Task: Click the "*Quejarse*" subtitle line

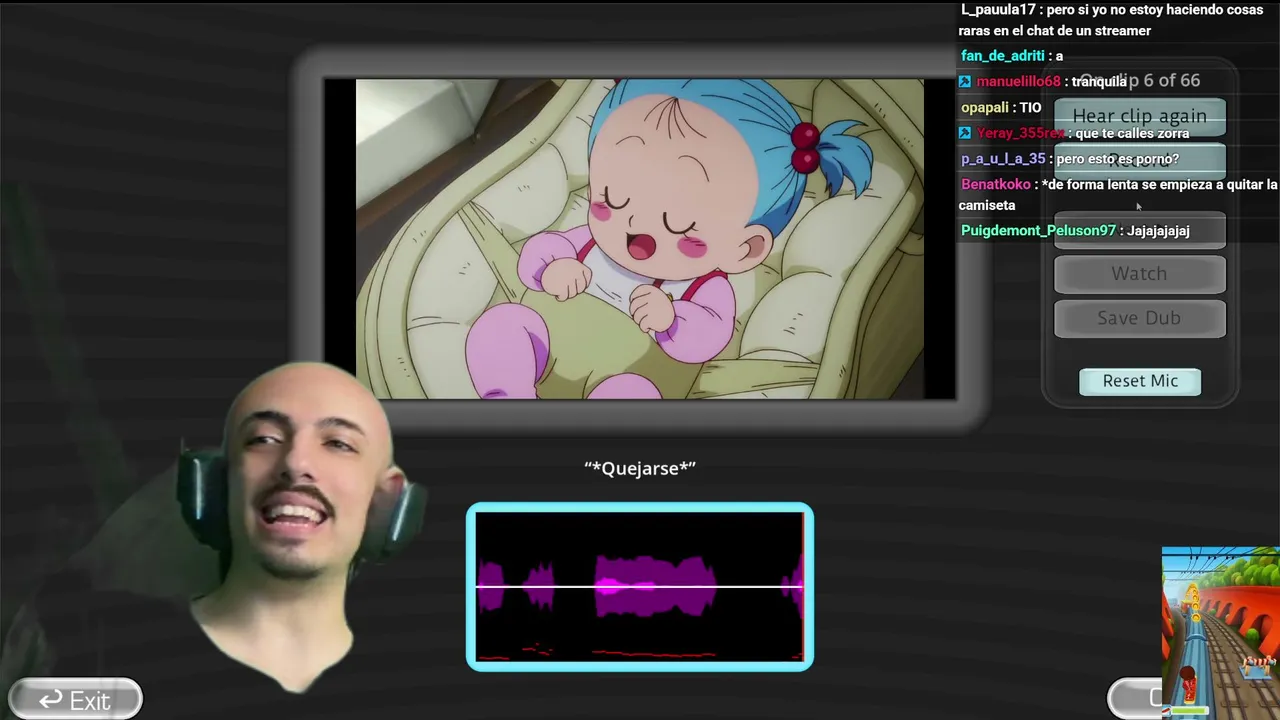Action: click(640, 468)
